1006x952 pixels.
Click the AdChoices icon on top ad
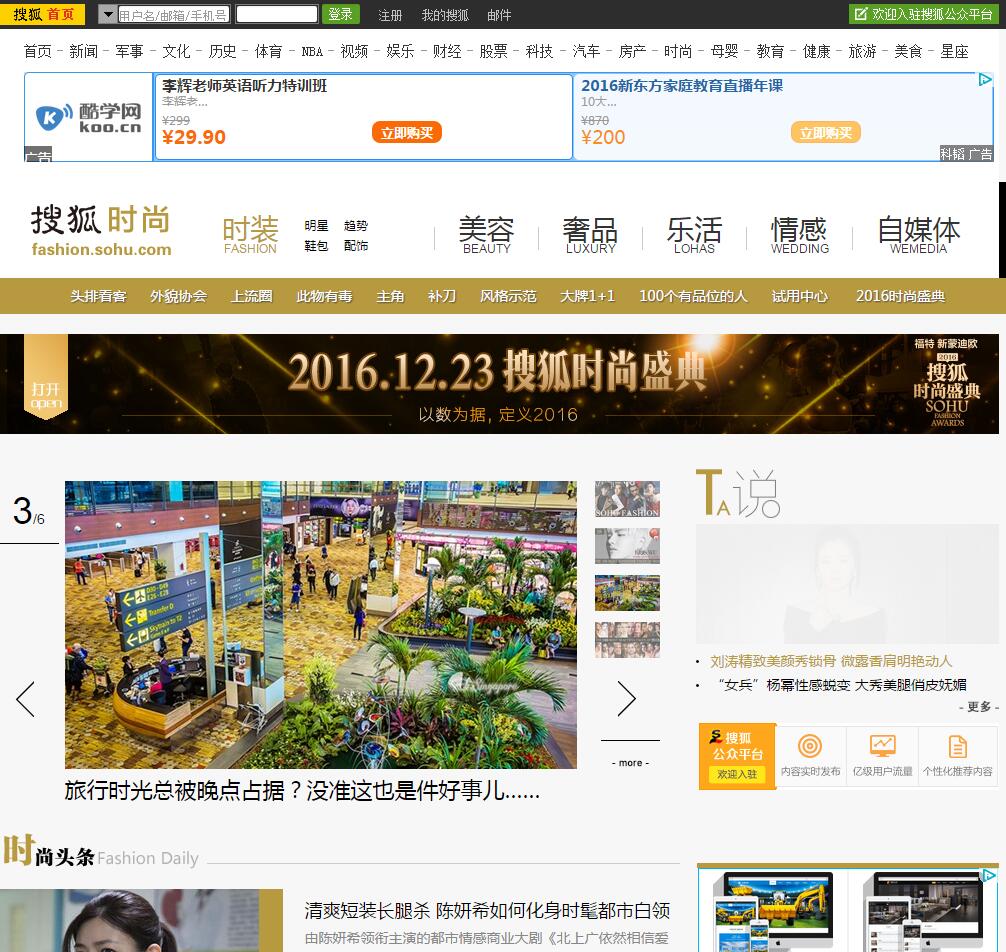[985, 80]
